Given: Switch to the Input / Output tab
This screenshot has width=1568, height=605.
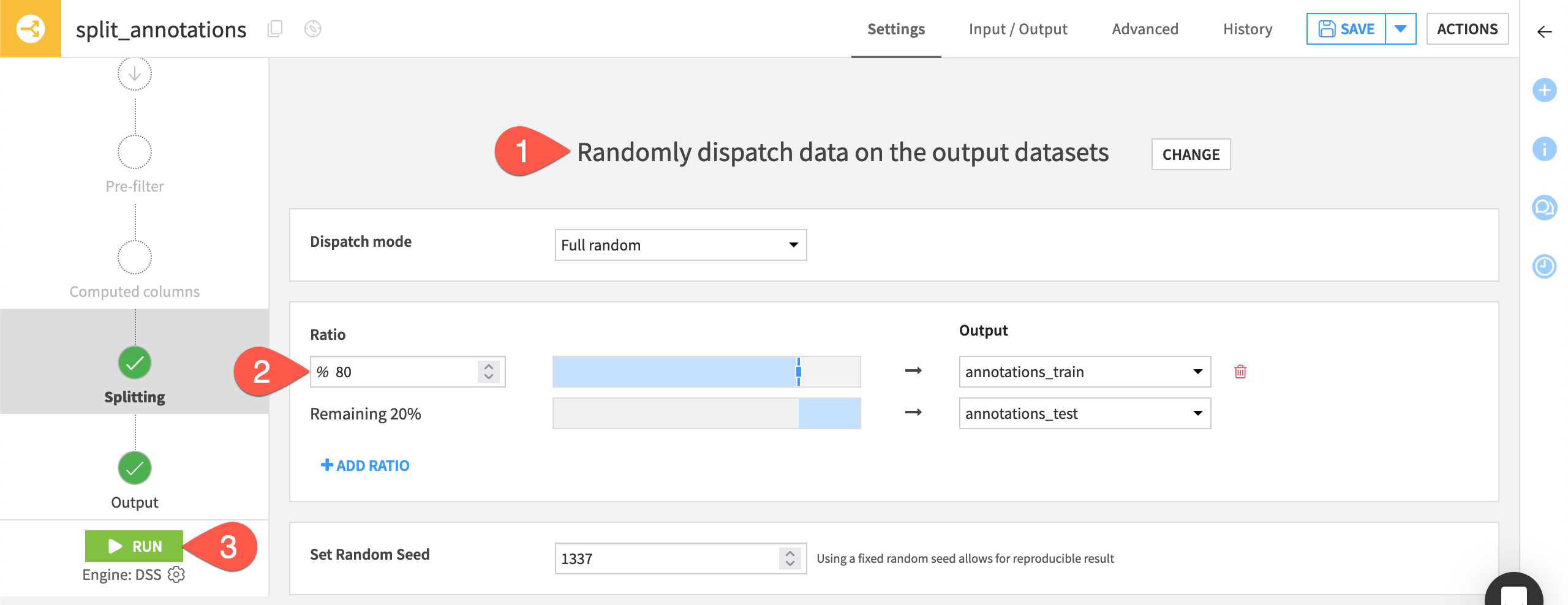Looking at the screenshot, I should 1018,29.
